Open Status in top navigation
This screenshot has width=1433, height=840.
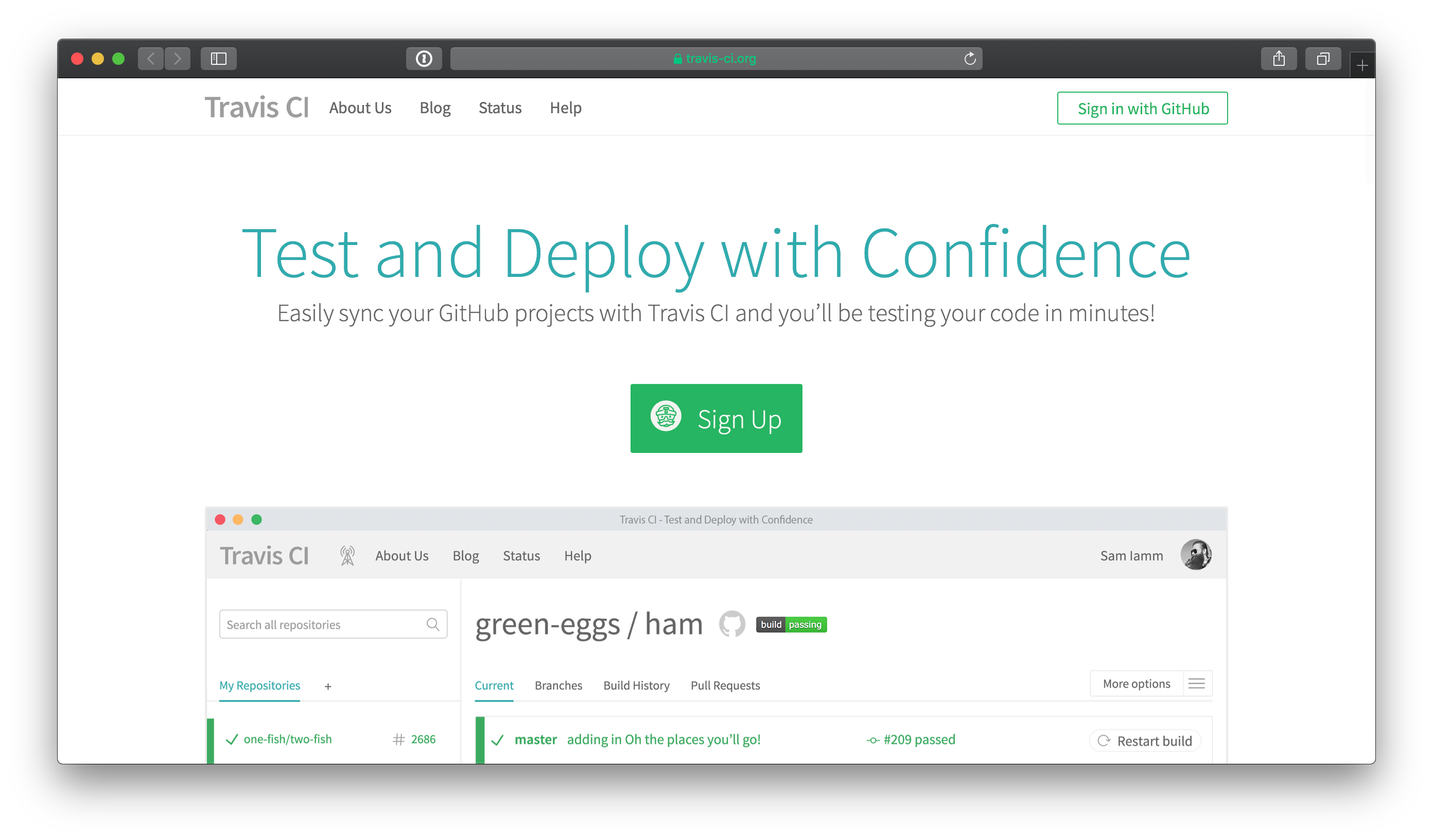[x=500, y=108]
